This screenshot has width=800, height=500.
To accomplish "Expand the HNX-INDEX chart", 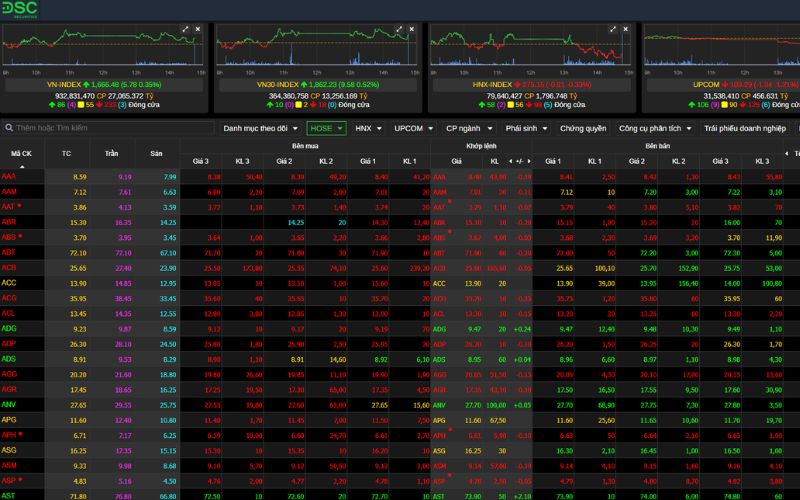I will coord(612,30).
